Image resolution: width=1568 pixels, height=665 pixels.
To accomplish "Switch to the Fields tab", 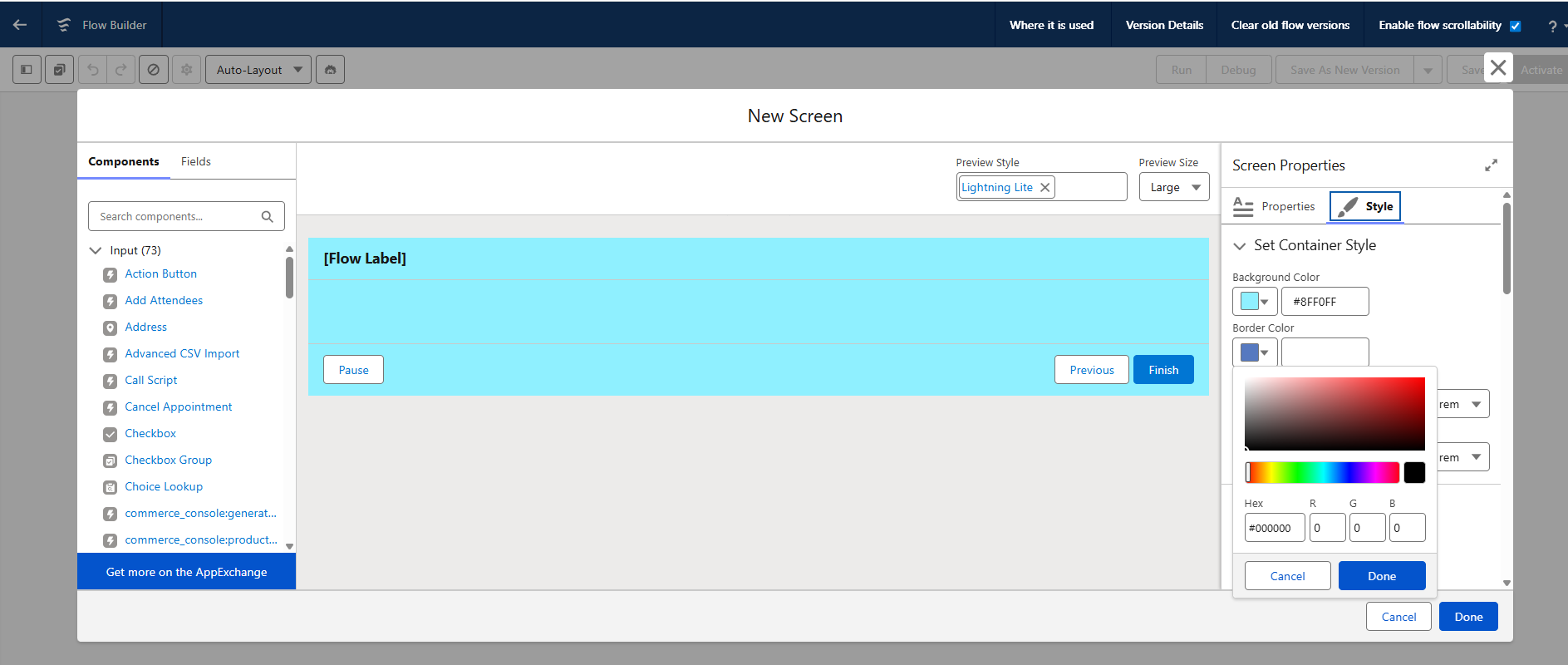I will click(195, 161).
